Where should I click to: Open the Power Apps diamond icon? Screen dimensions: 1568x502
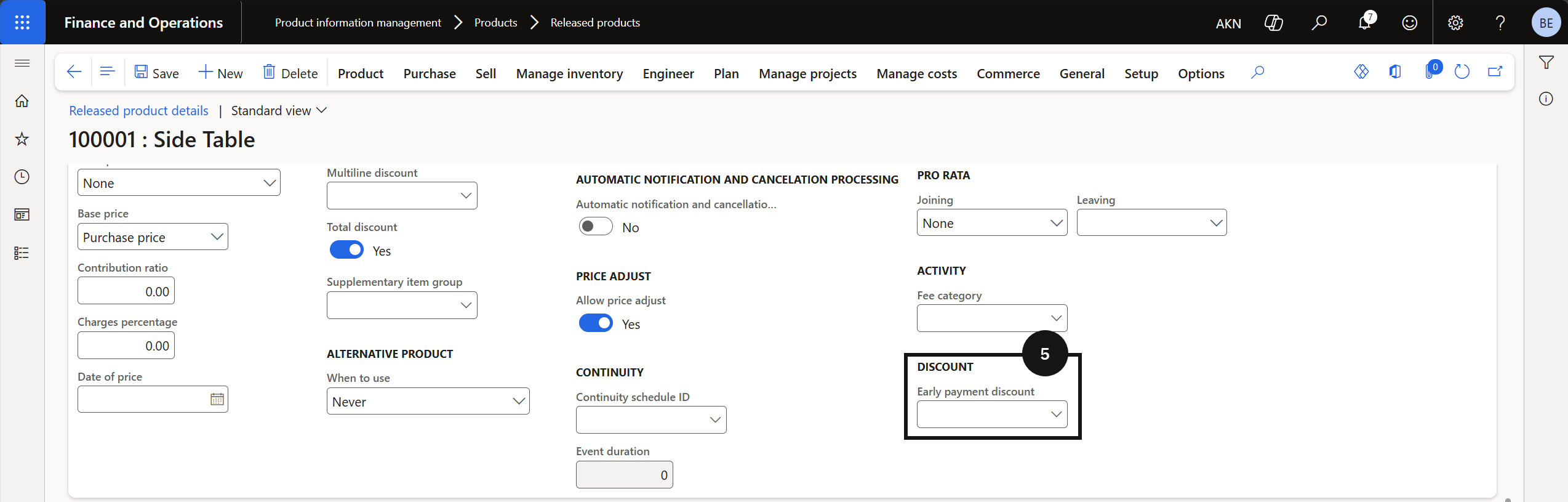pyautogui.click(x=1361, y=72)
